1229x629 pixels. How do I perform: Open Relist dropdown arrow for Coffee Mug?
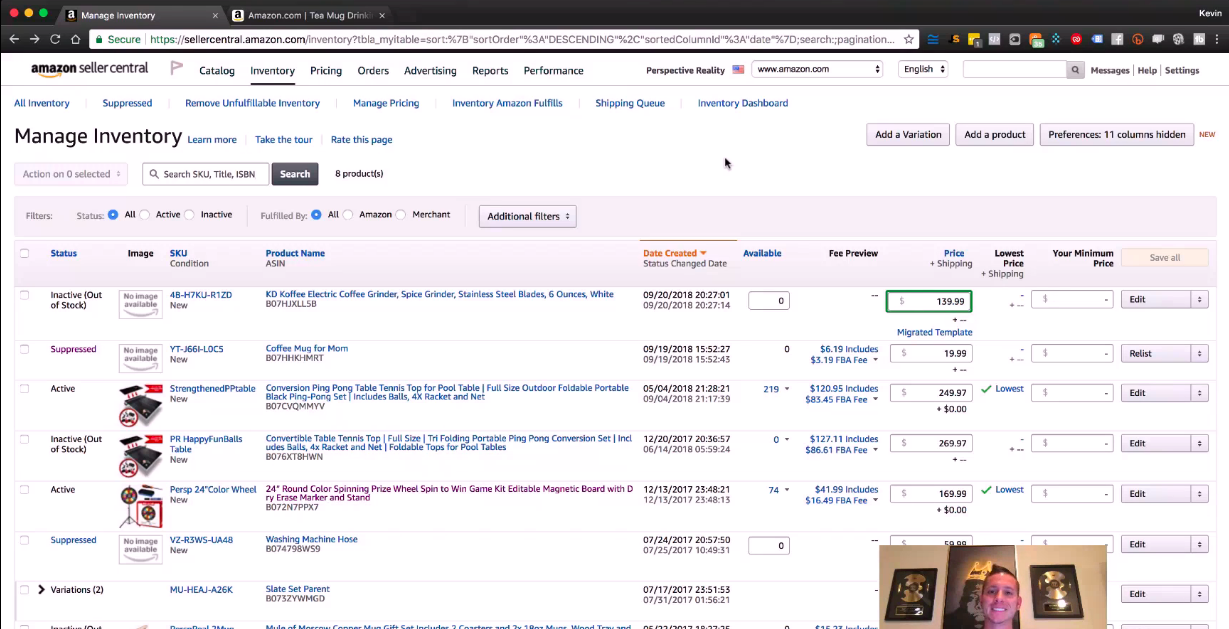(x=1199, y=353)
